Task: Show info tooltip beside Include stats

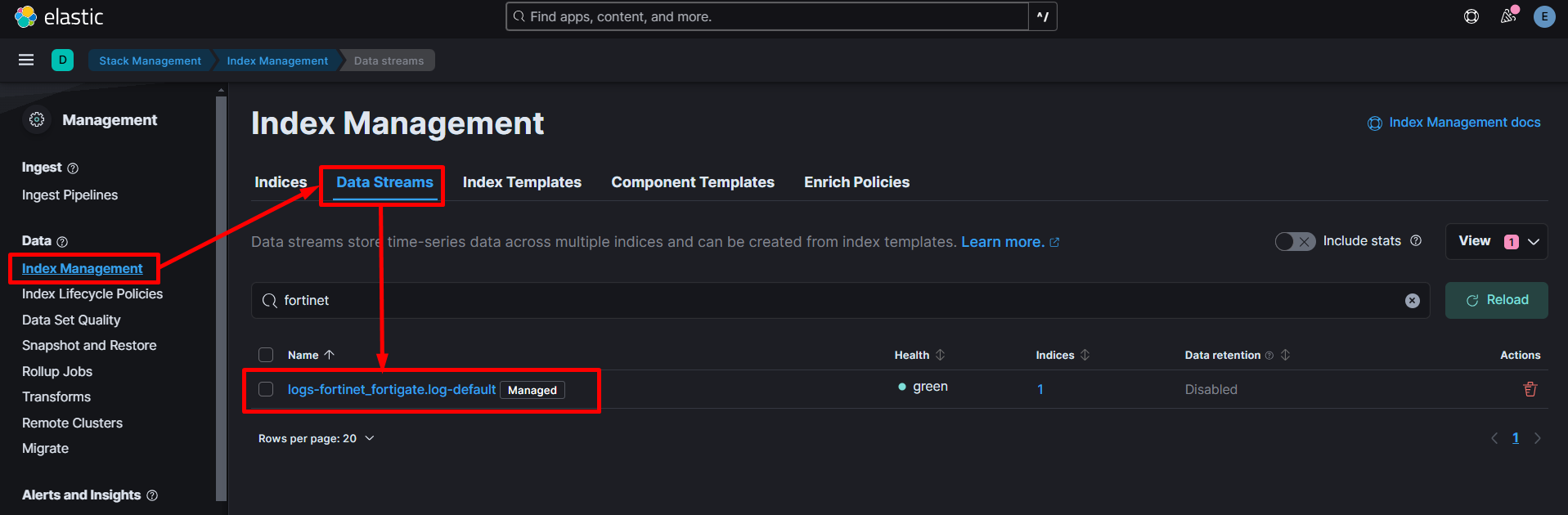Action: coord(1416,240)
